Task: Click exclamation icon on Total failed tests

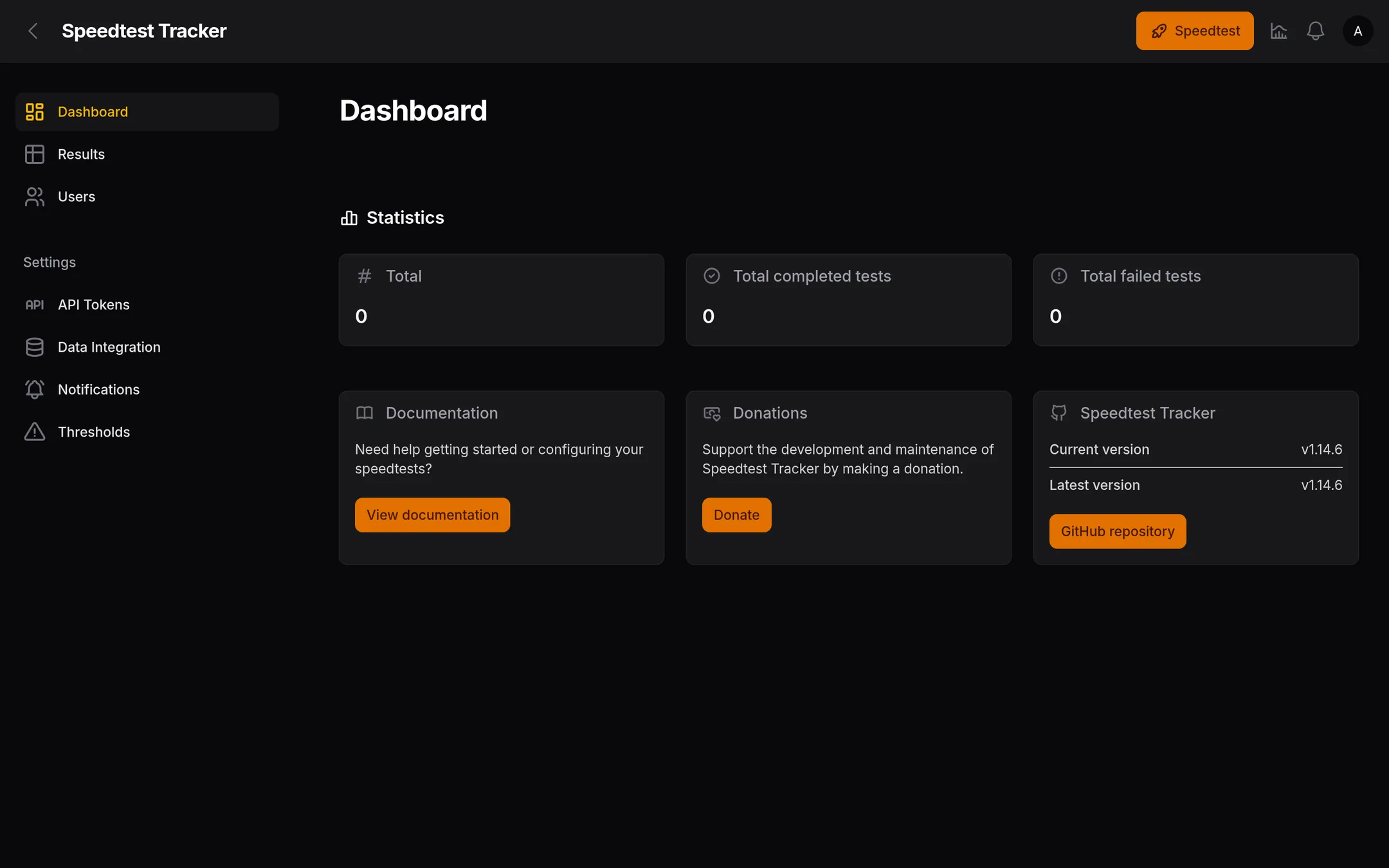Action: coord(1059,276)
